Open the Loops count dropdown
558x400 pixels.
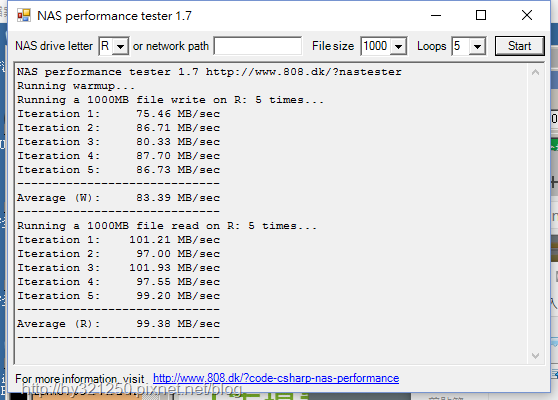477,46
